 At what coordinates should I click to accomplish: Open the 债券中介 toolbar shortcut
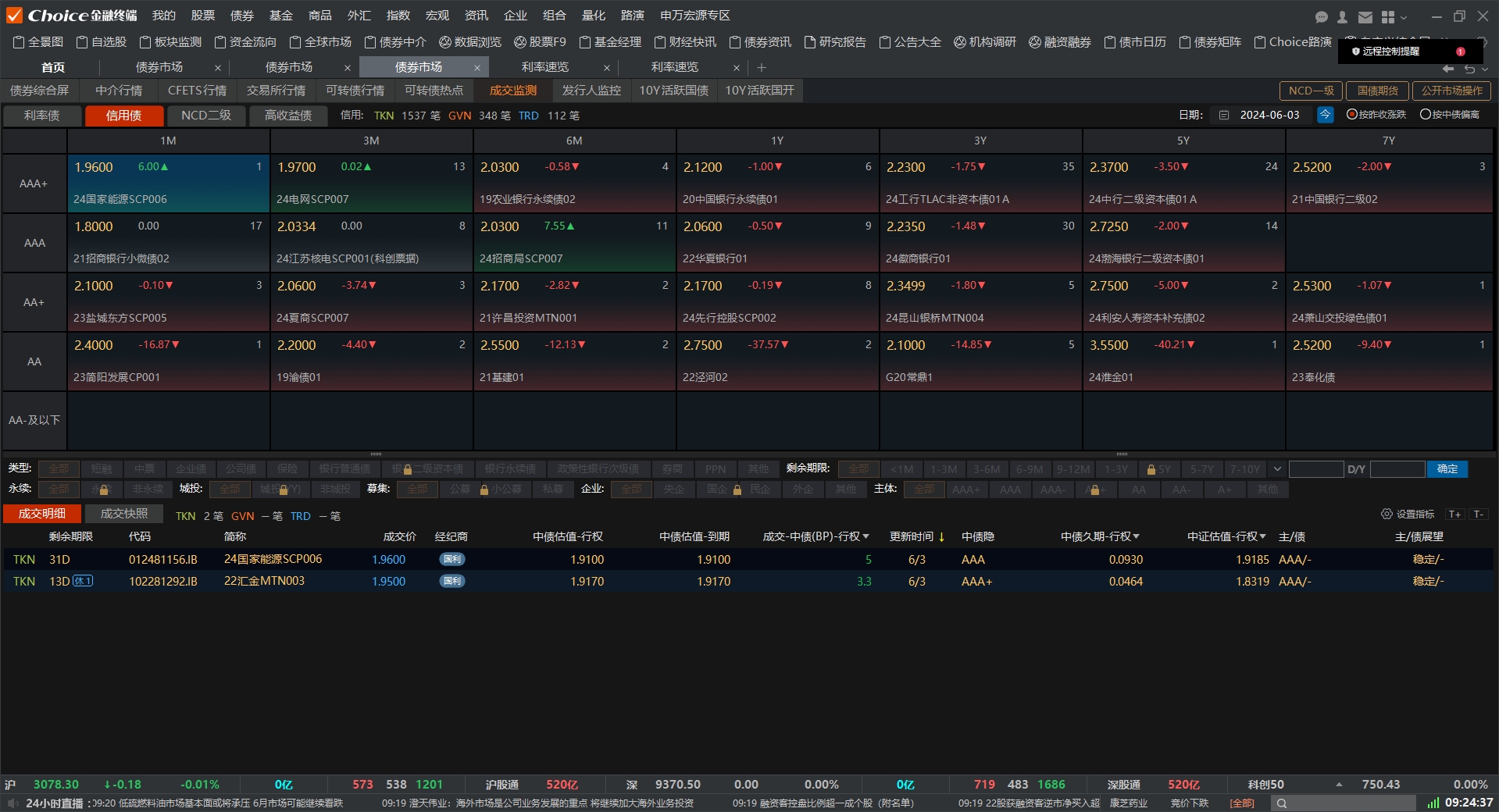[395, 42]
